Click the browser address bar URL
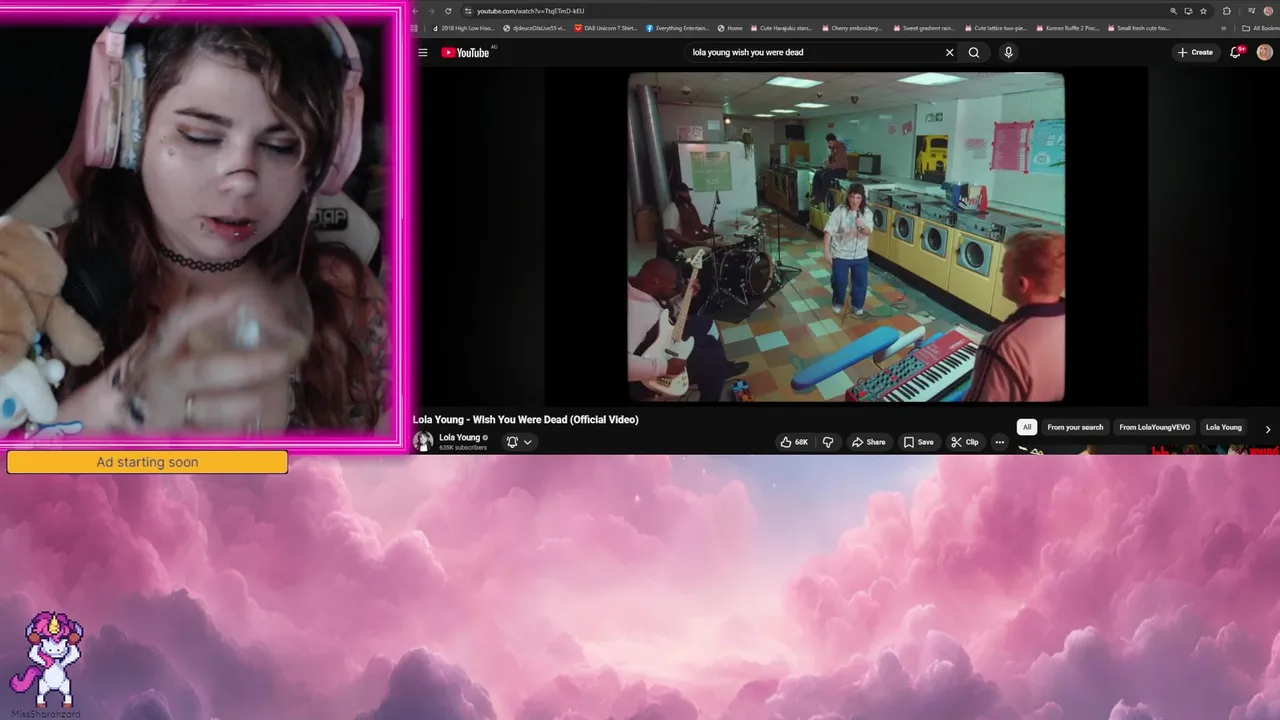This screenshot has width=1280, height=720. [x=530, y=11]
